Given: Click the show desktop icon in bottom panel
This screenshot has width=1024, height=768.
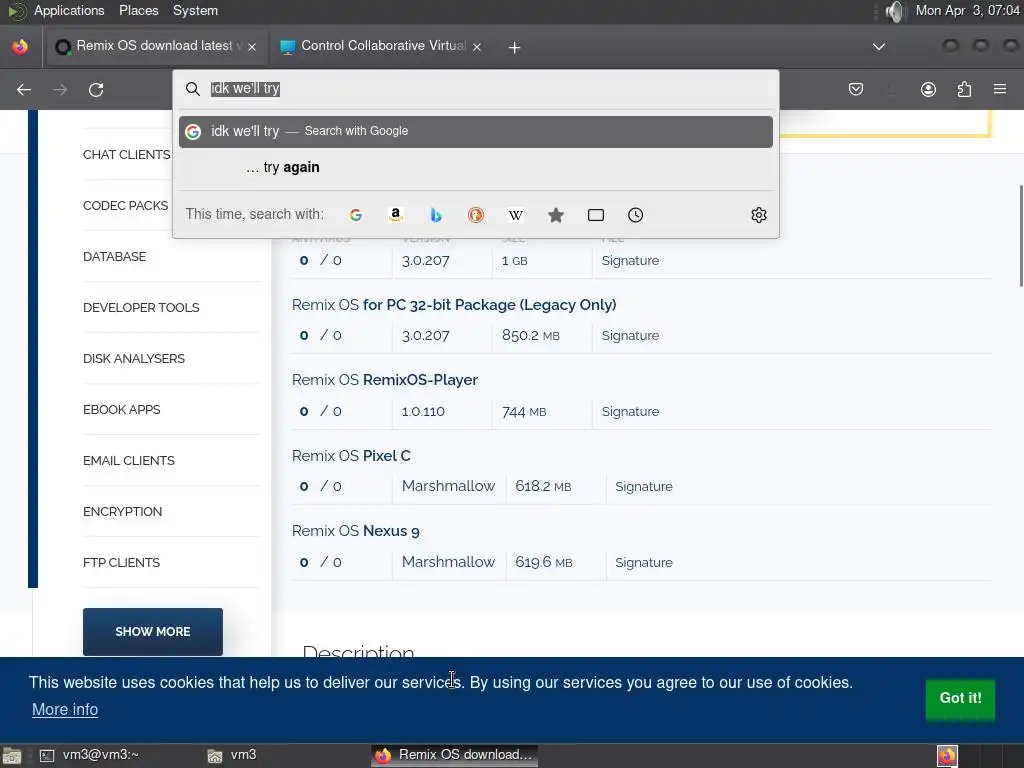Looking at the screenshot, I should tap(12, 756).
